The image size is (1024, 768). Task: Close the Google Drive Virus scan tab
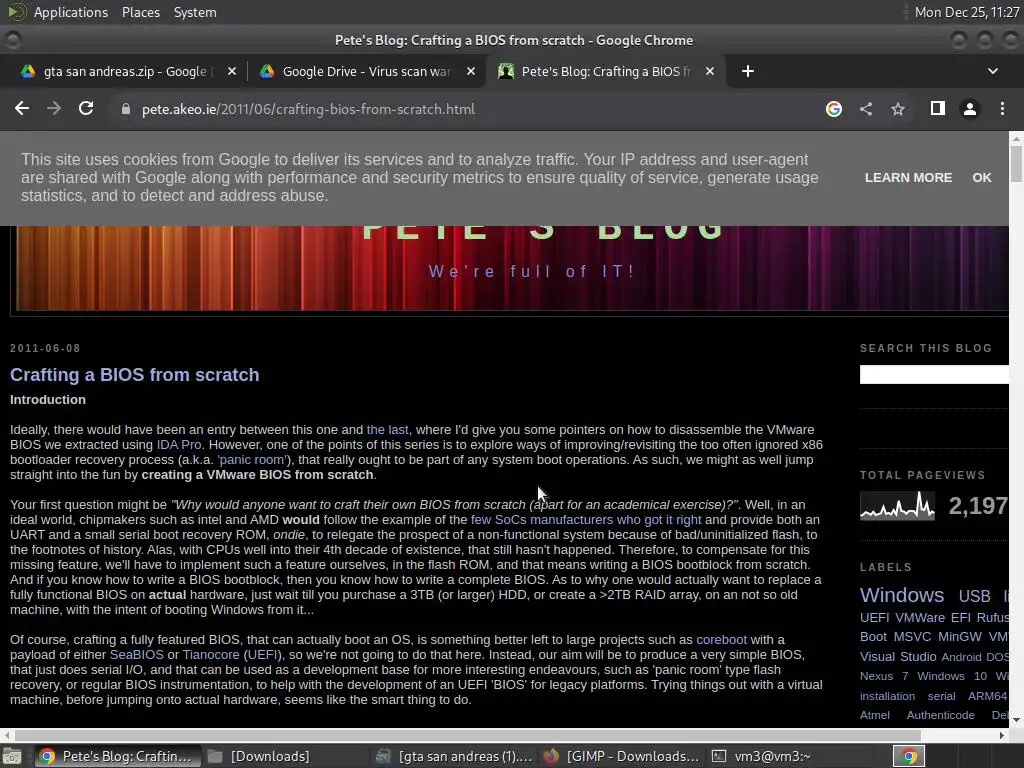pyautogui.click(x=471, y=71)
